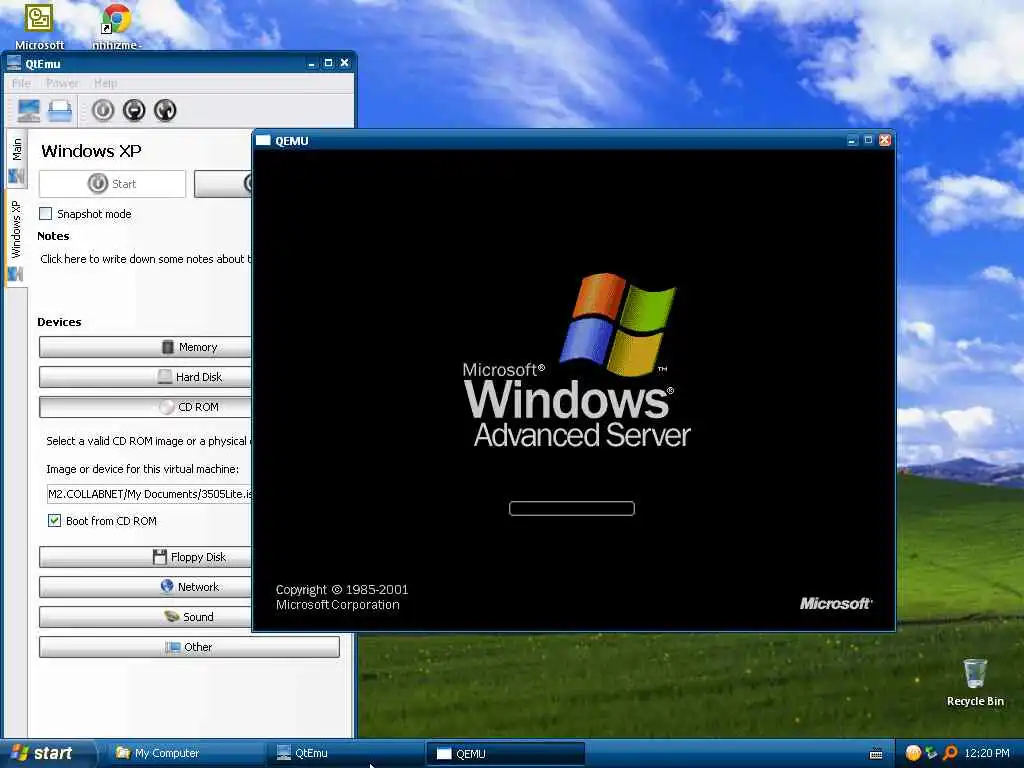Open the Help menu in QtEmu
This screenshot has height=768, width=1024.
coord(105,83)
